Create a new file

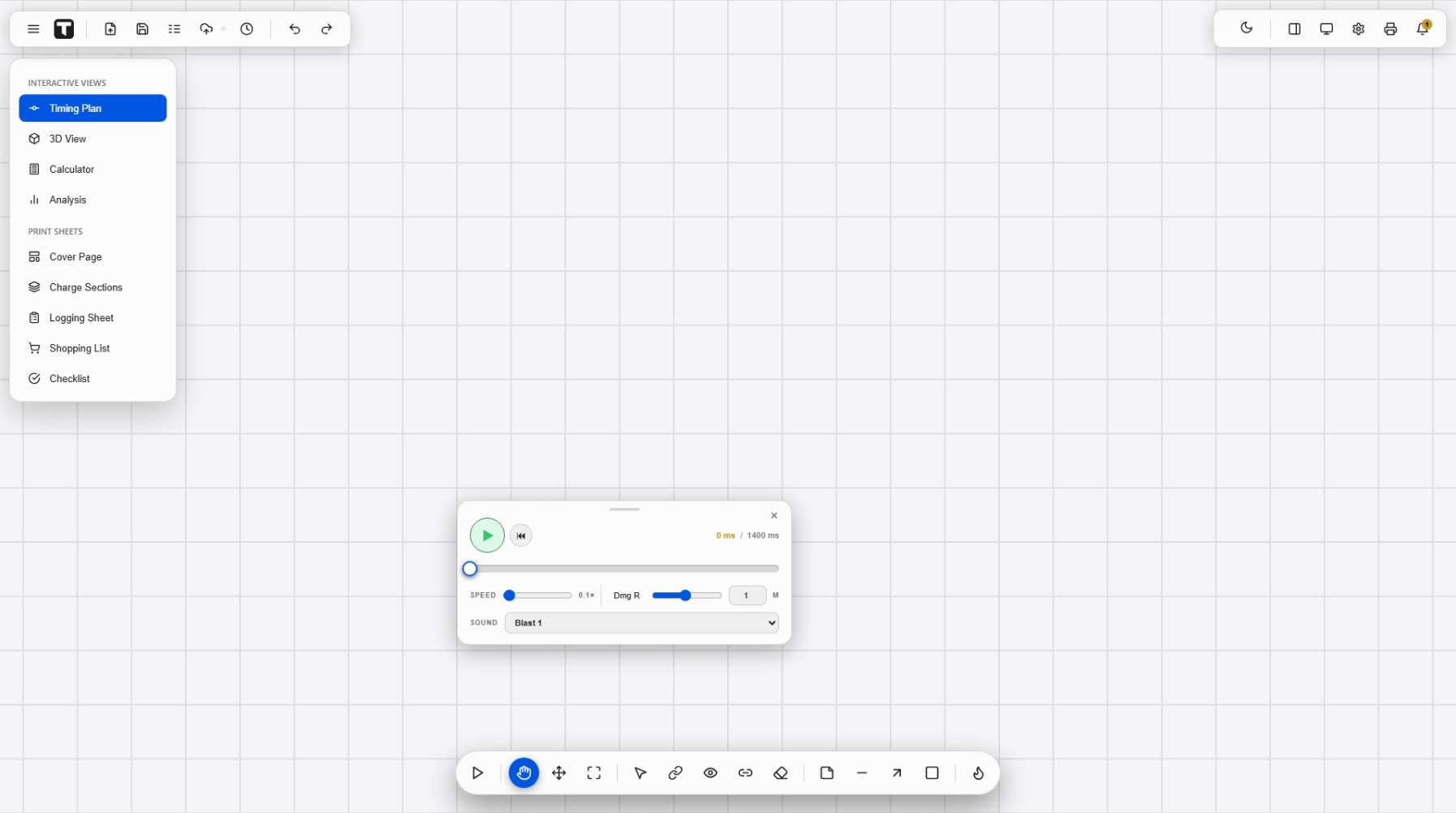click(x=110, y=29)
